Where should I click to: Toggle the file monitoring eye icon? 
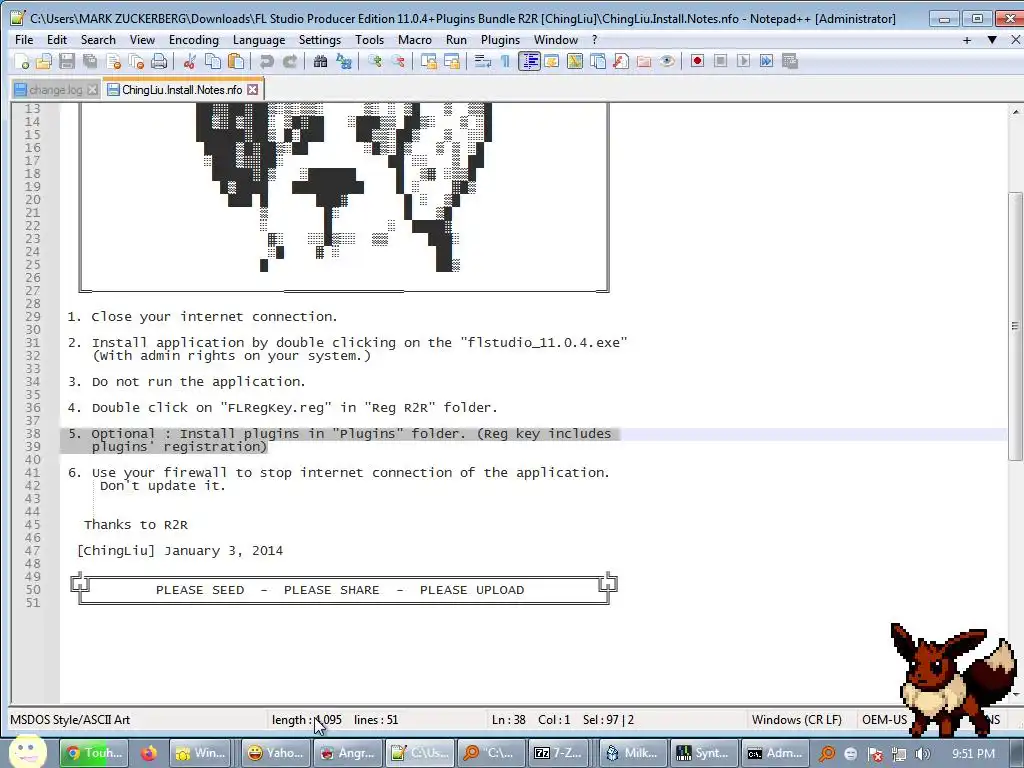pyautogui.click(x=667, y=61)
